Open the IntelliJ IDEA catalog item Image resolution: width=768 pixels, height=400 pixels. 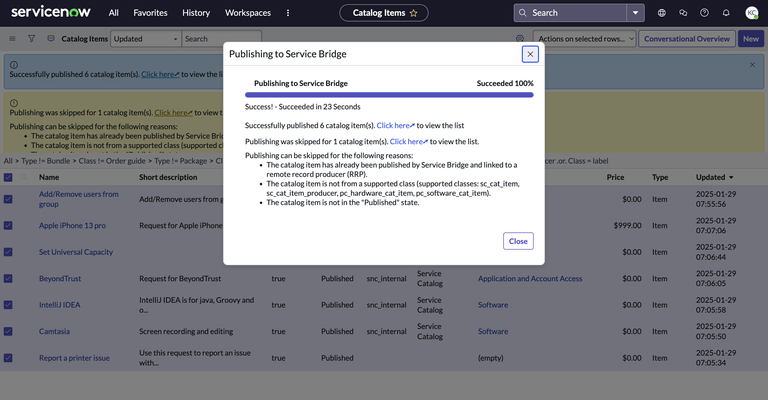tap(59, 305)
